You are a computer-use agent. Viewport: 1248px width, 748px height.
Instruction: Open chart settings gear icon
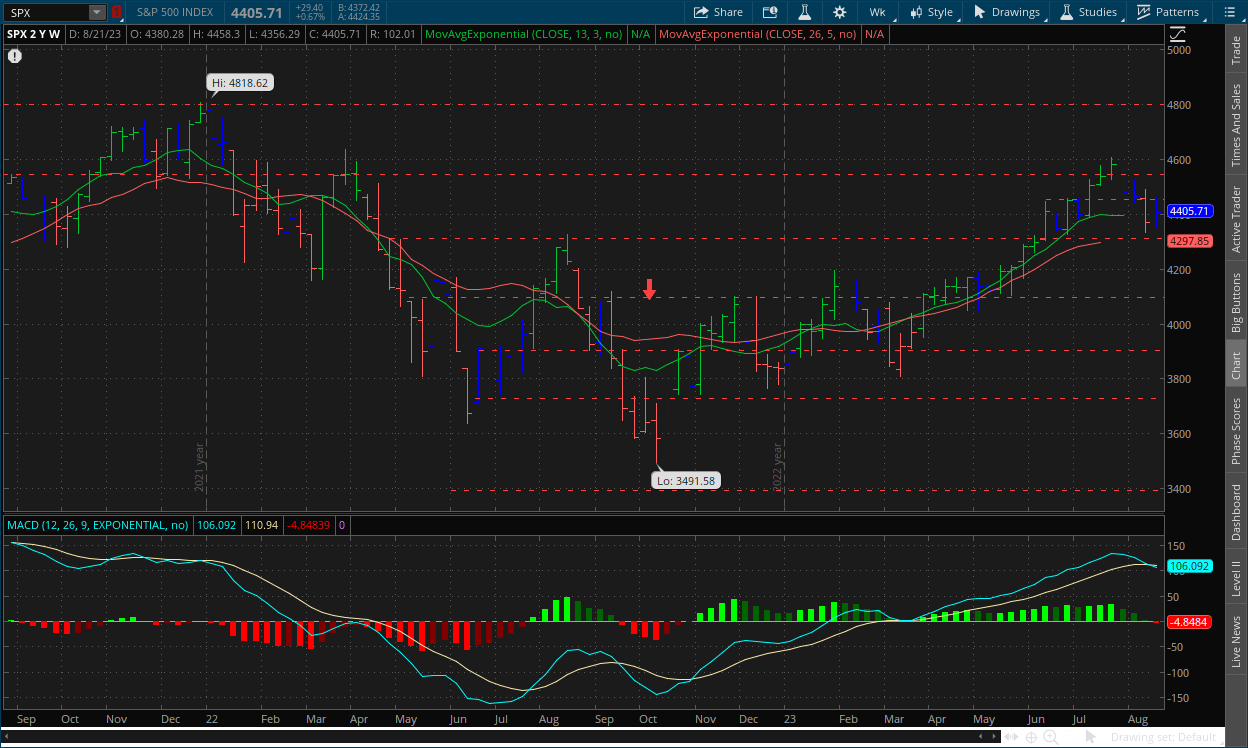pos(839,12)
